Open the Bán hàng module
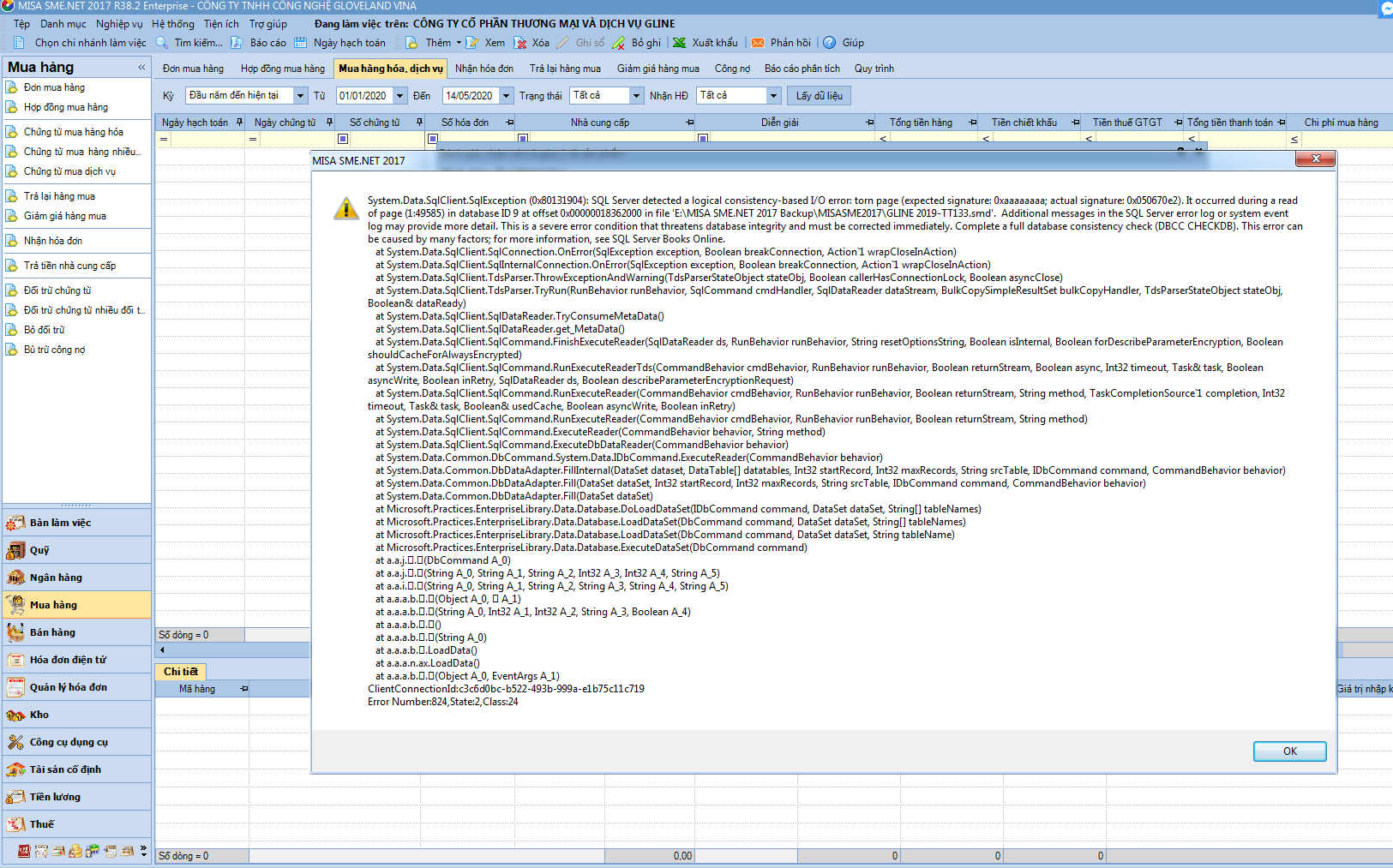Screen dimensions: 1393x868 tap(77, 632)
